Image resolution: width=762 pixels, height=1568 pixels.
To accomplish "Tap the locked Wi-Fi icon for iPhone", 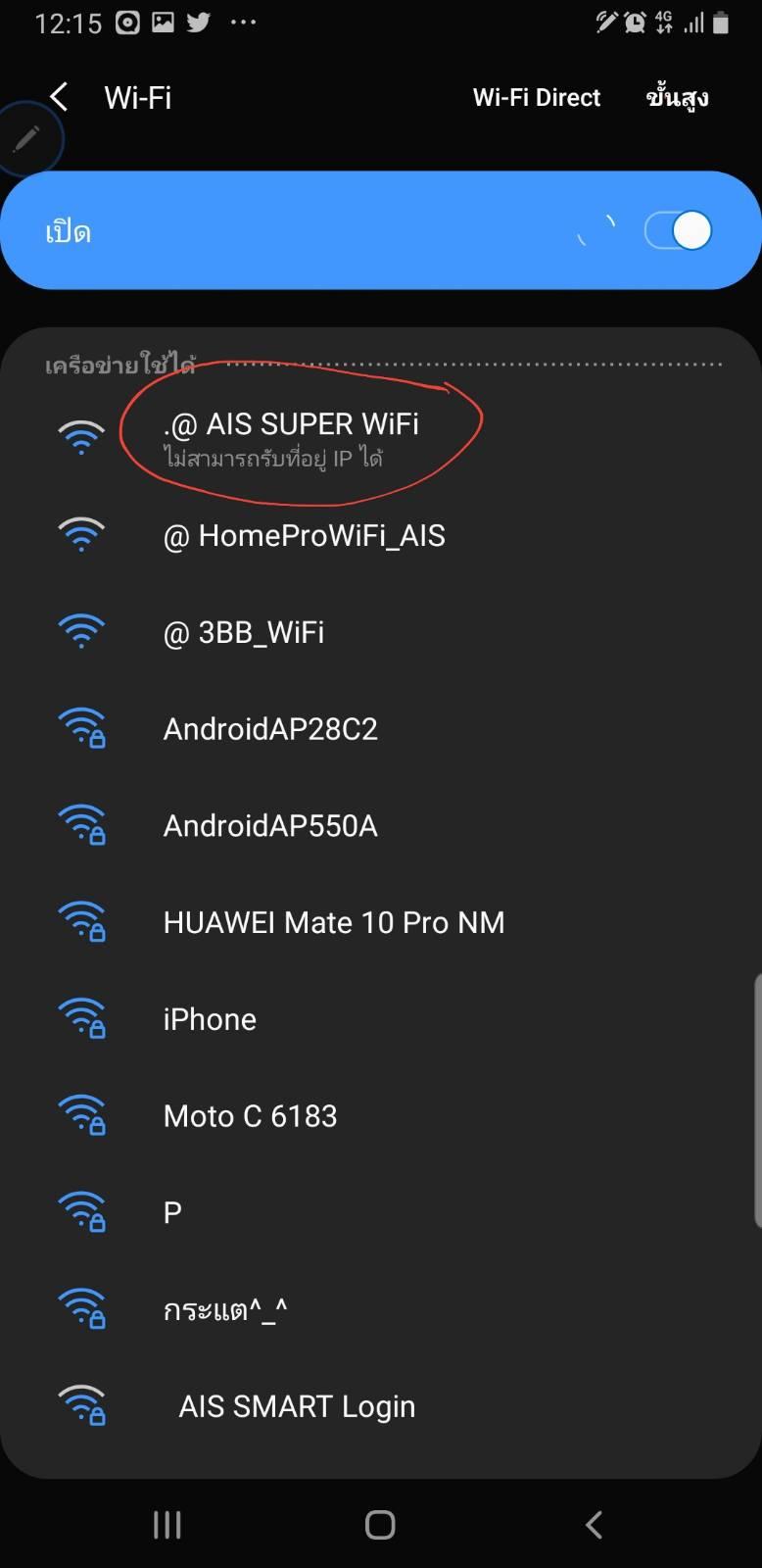I will click(82, 1018).
